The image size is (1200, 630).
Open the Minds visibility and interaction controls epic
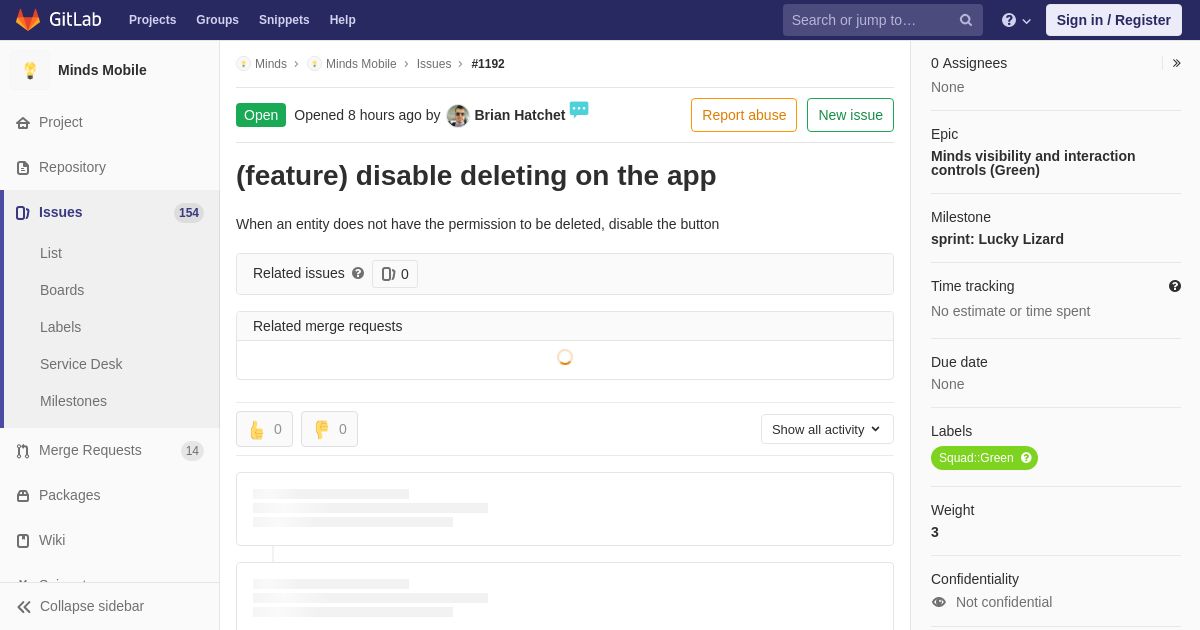point(1033,163)
